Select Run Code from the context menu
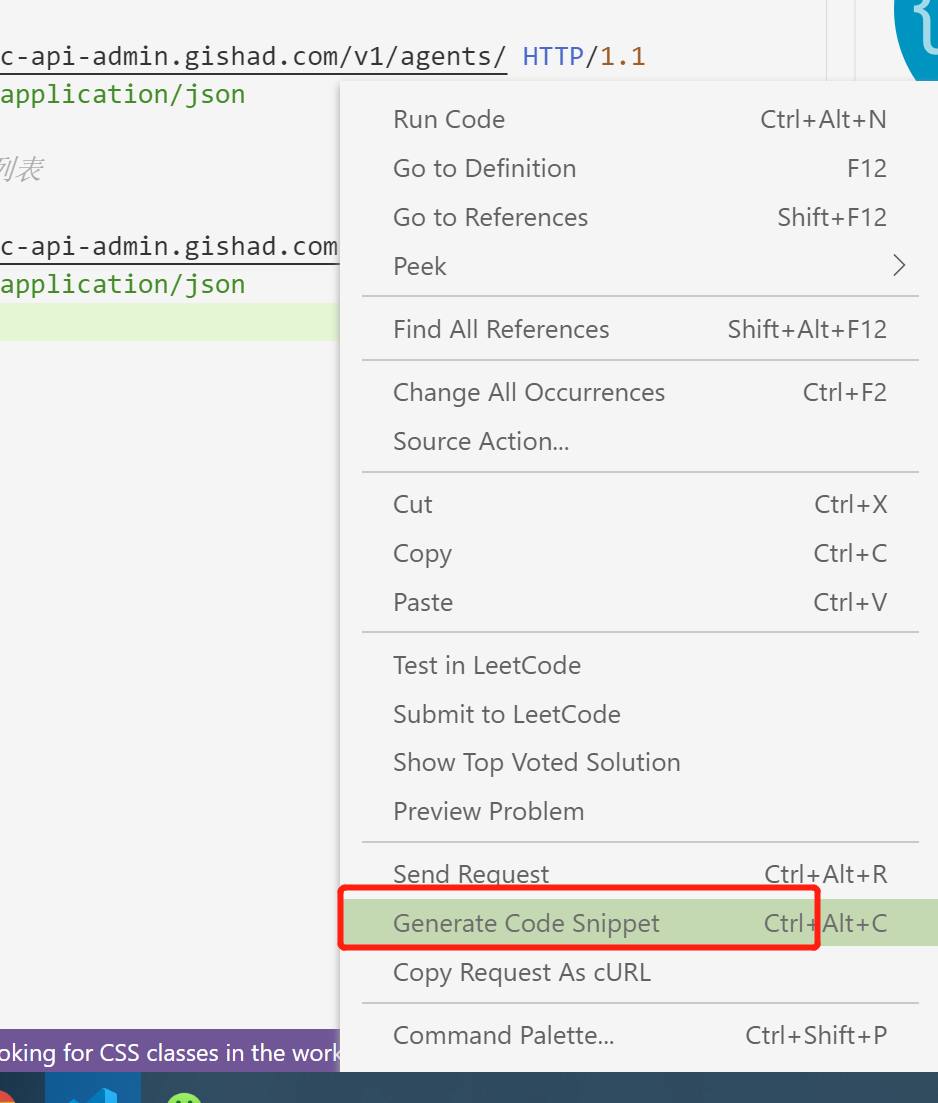This screenshot has height=1103, width=938. pos(449,120)
